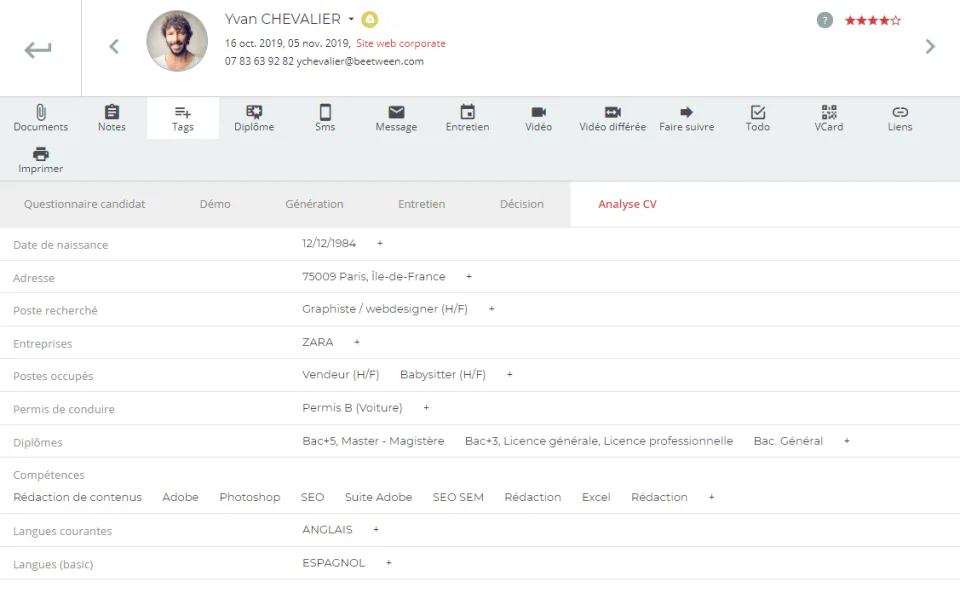960x599 pixels.
Task: Click the SEO SEM skill tag
Action: 458,497
